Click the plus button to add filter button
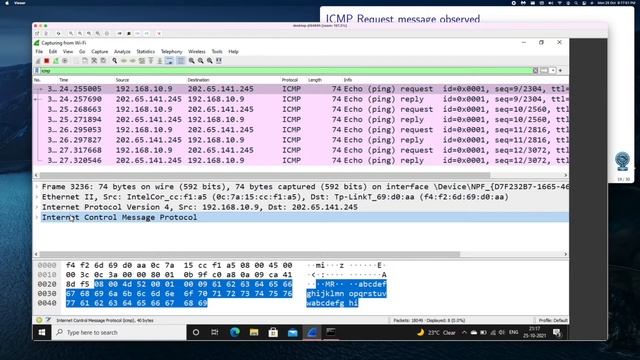This screenshot has width=640, height=360. point(560,71)
